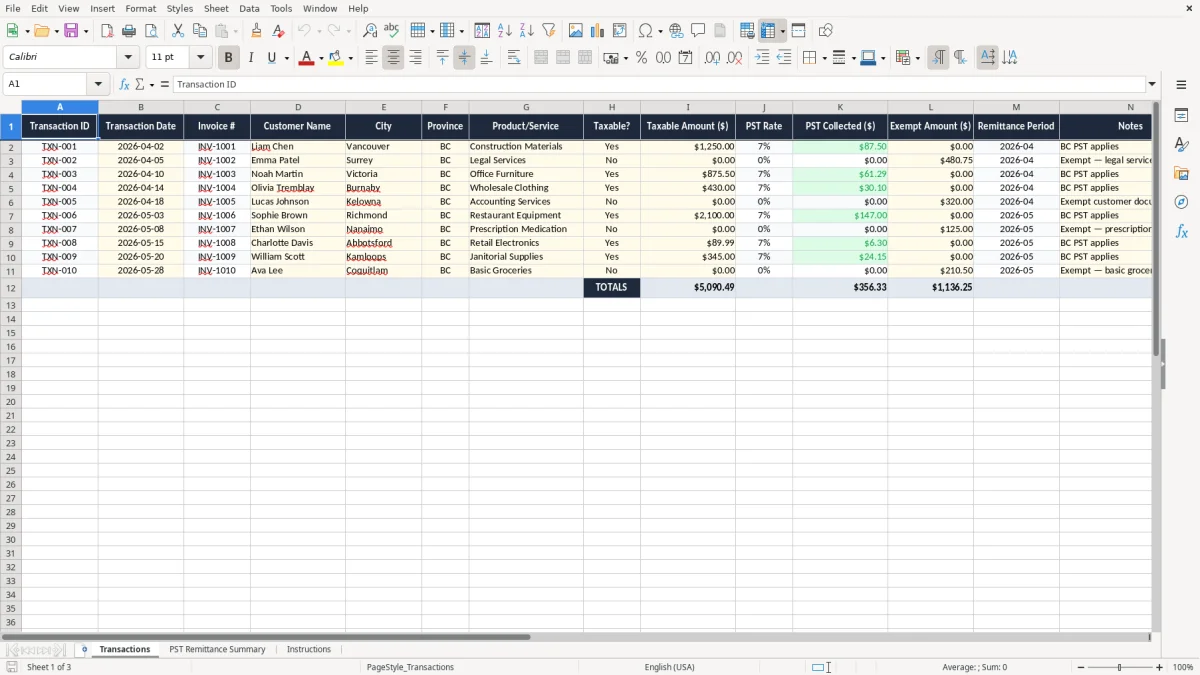Toggle Underline formatting

click(x=271, y=58)
